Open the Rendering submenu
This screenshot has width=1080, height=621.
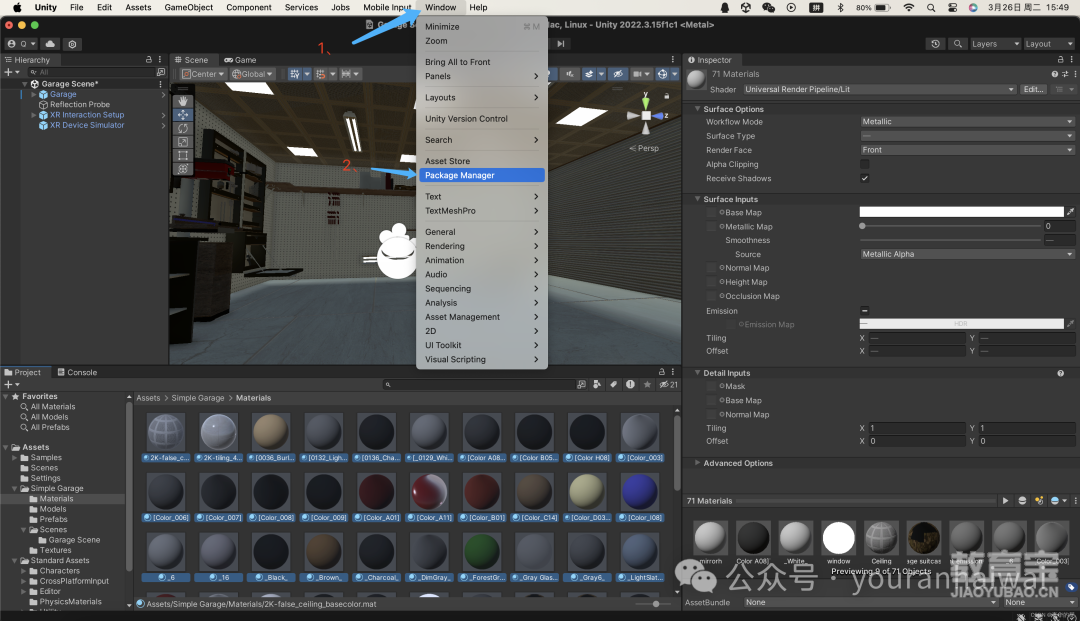click(481, 246)
